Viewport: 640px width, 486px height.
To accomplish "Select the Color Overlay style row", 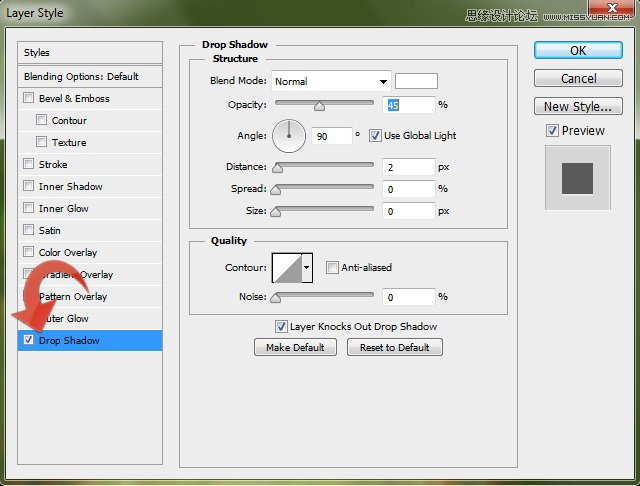I will coord(90,253).
